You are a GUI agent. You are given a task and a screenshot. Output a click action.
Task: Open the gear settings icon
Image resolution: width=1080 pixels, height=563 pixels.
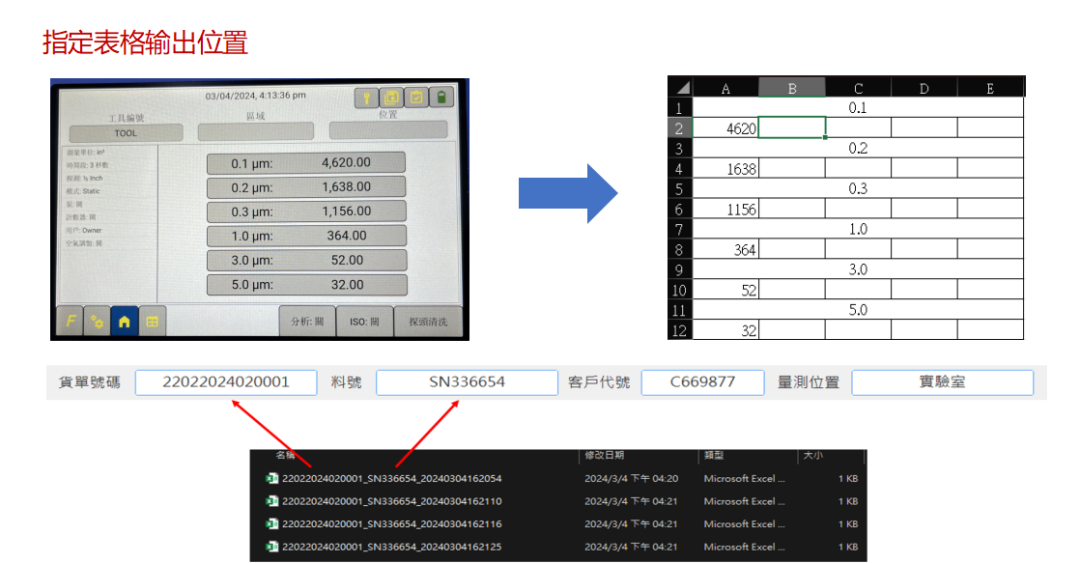(97, 321)
